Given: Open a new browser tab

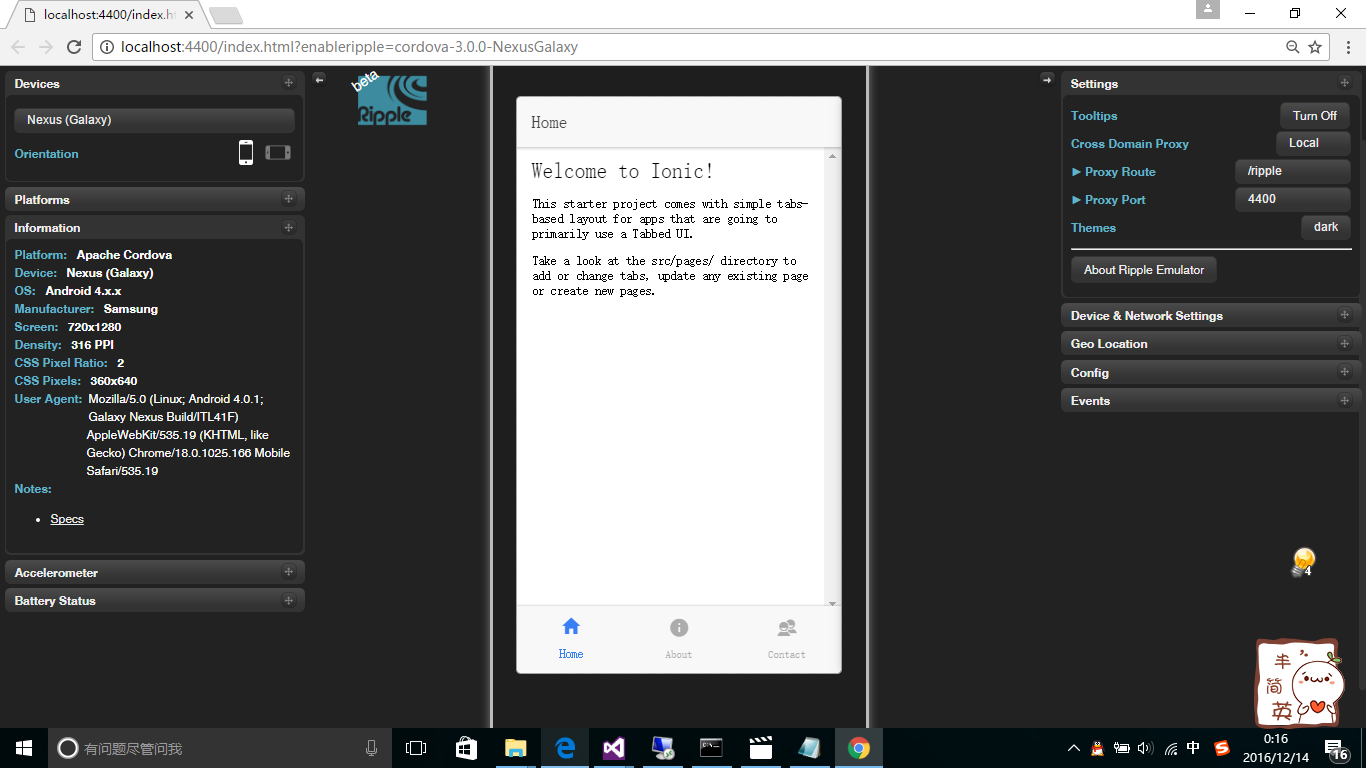Looking at the screenshot, I should coord(226,15).
